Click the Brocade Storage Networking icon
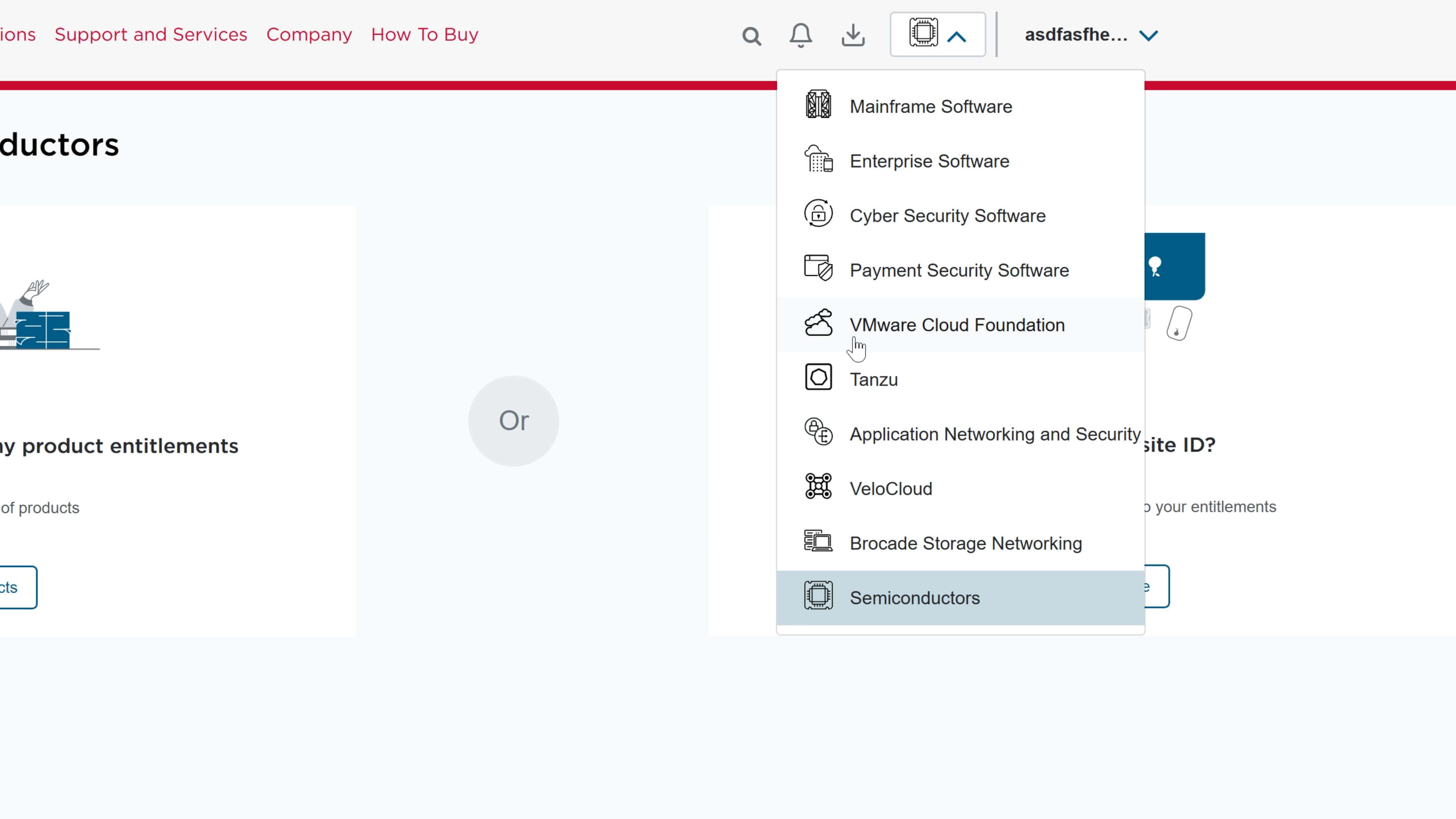The width and height of the screenshot is (1456, 819). click(x=818, y=540)
